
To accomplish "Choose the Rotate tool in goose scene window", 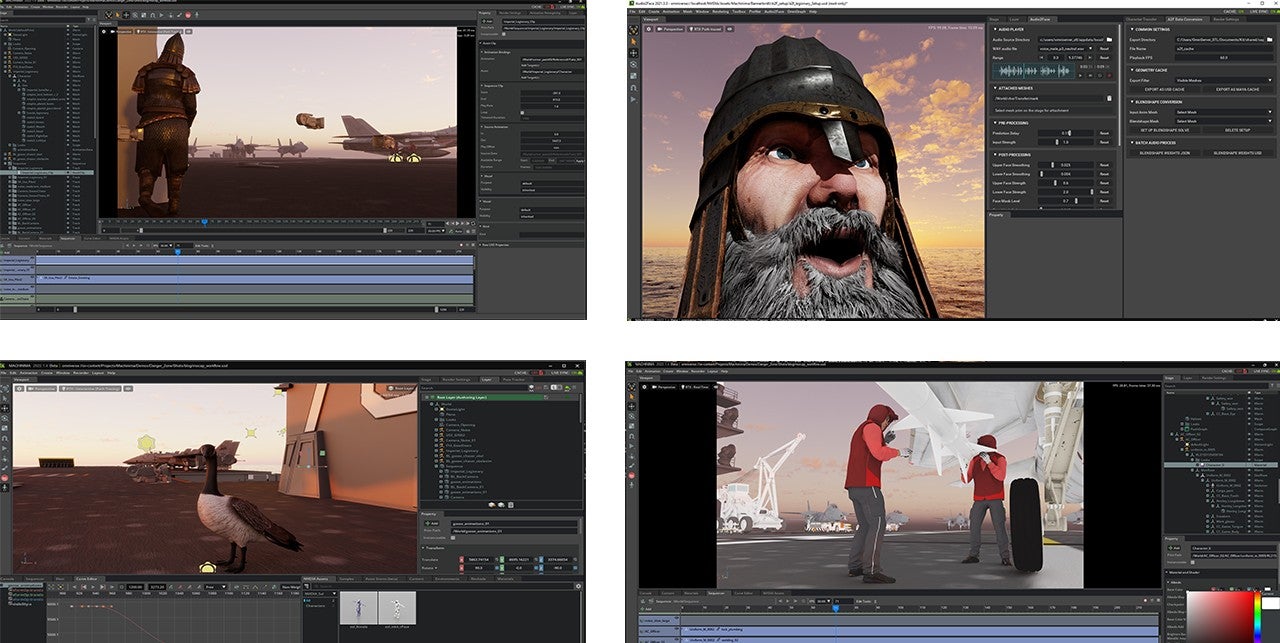I will [5, 420].
